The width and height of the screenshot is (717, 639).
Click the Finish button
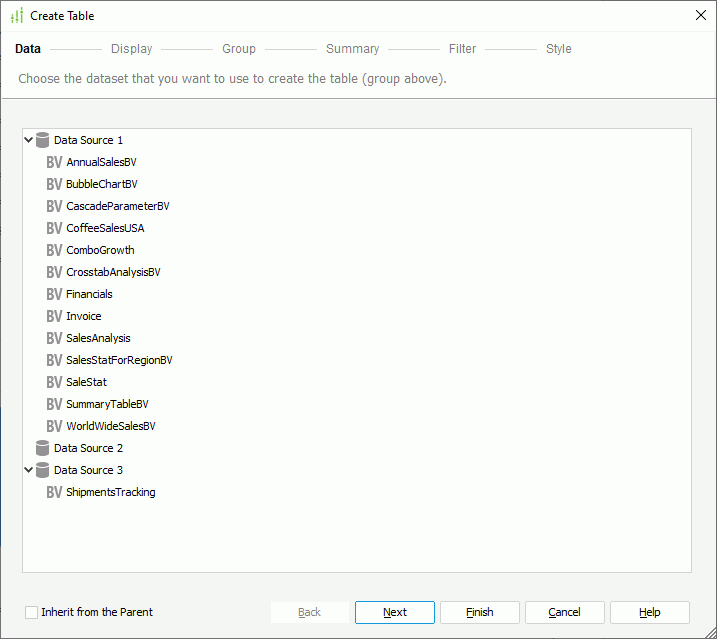pos(480,612)
